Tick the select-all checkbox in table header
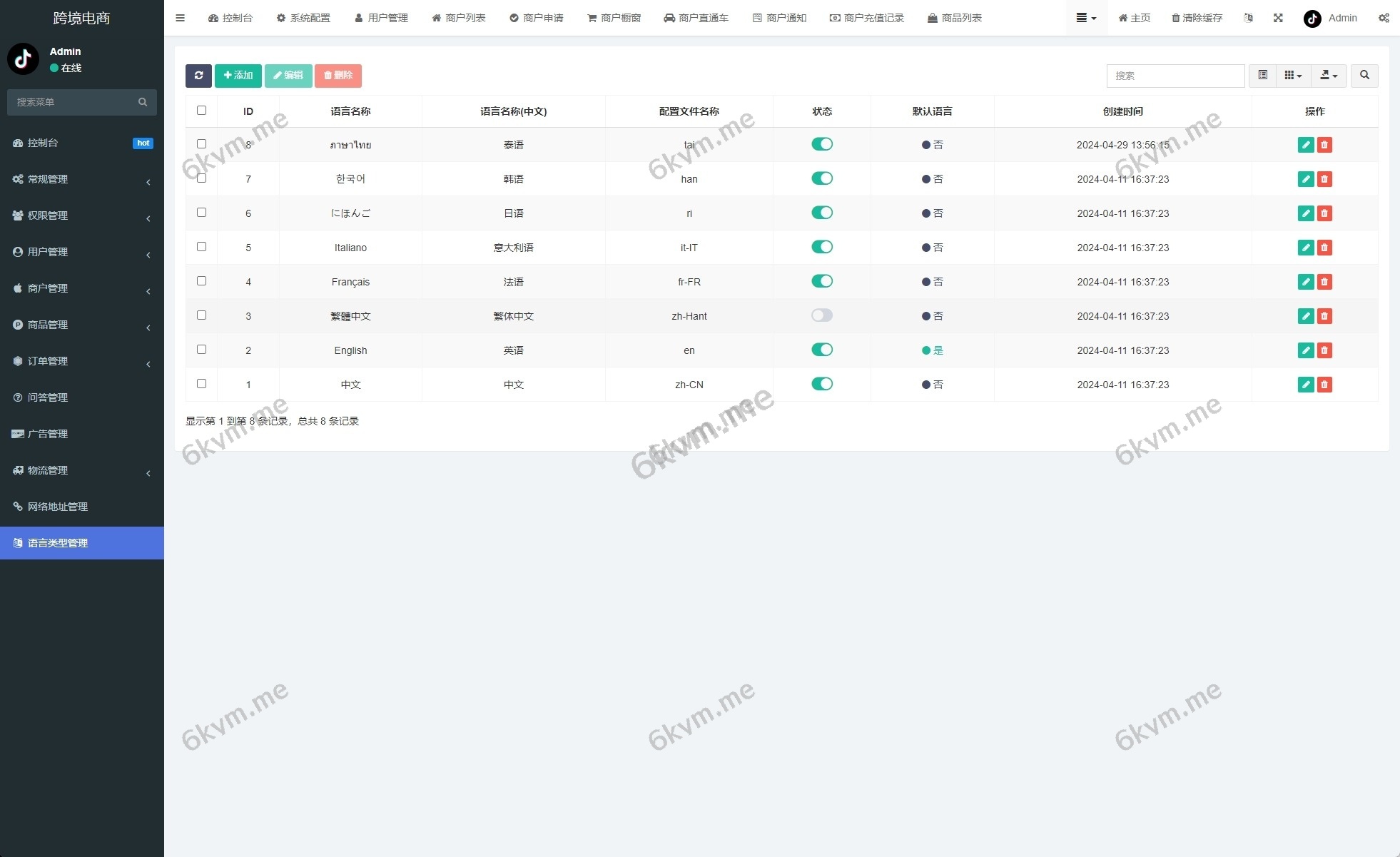Viewport: 1400px width, 857px height. click(x=201, y=111)
